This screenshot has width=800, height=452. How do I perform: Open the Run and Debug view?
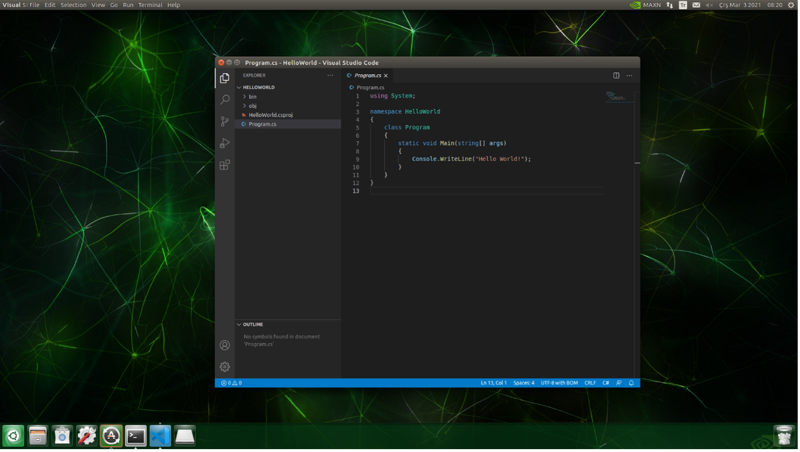pyautogui.click(x=224, y=143)
